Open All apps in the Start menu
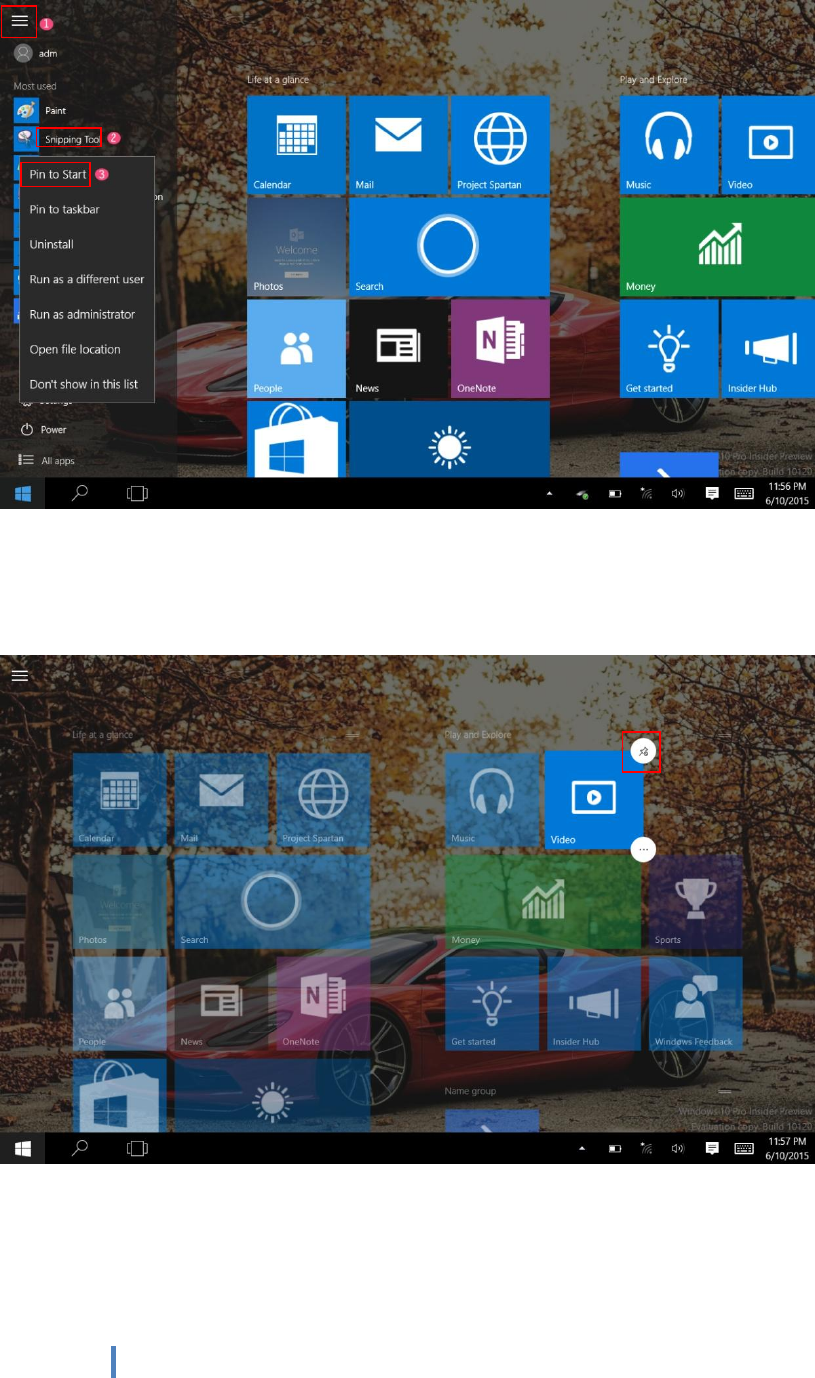The width and height of the screenshot is (815, 1378). pyautogui.click(x=47, y=460)
